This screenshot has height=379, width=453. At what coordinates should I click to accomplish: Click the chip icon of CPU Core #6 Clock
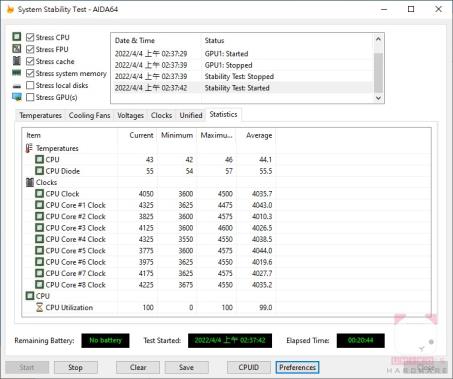click(x=39, y=262)
